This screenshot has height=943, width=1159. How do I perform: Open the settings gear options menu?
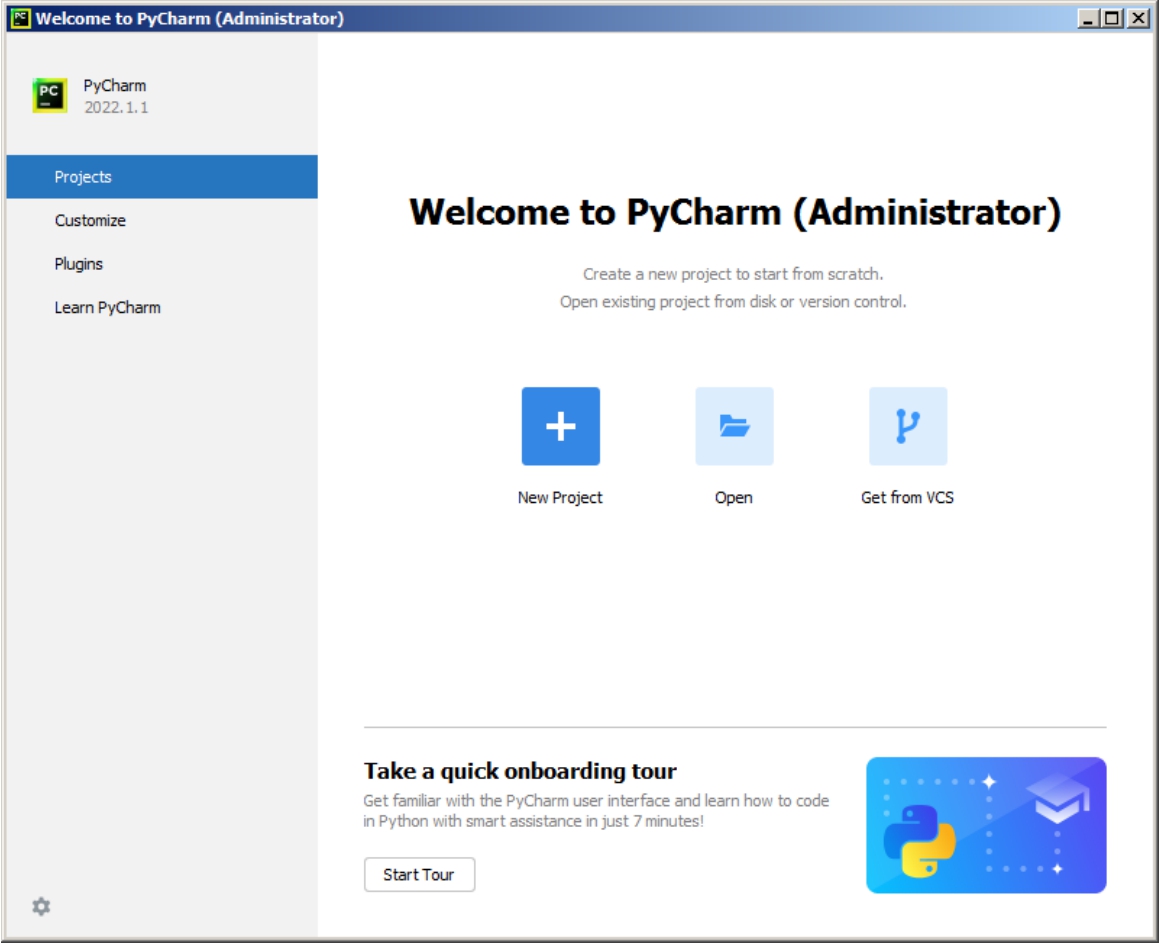point(41,906)
